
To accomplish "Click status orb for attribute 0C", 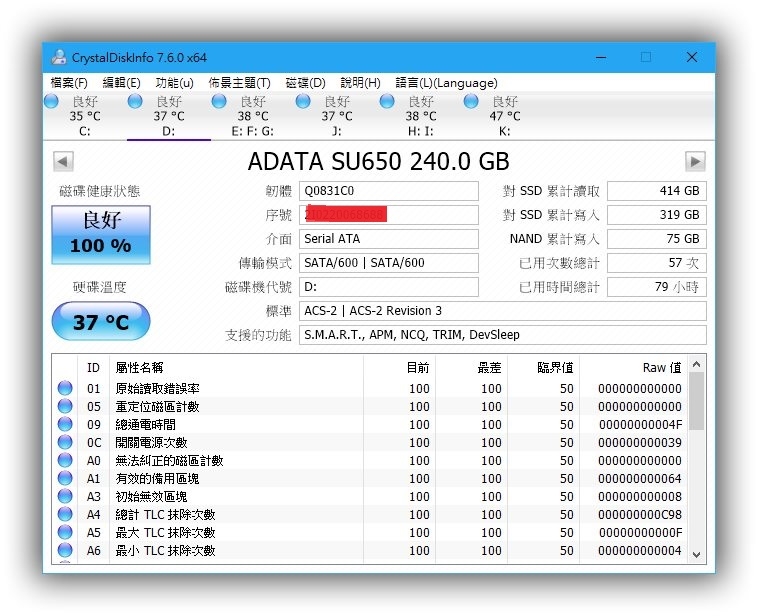I will tap(65, 442).
